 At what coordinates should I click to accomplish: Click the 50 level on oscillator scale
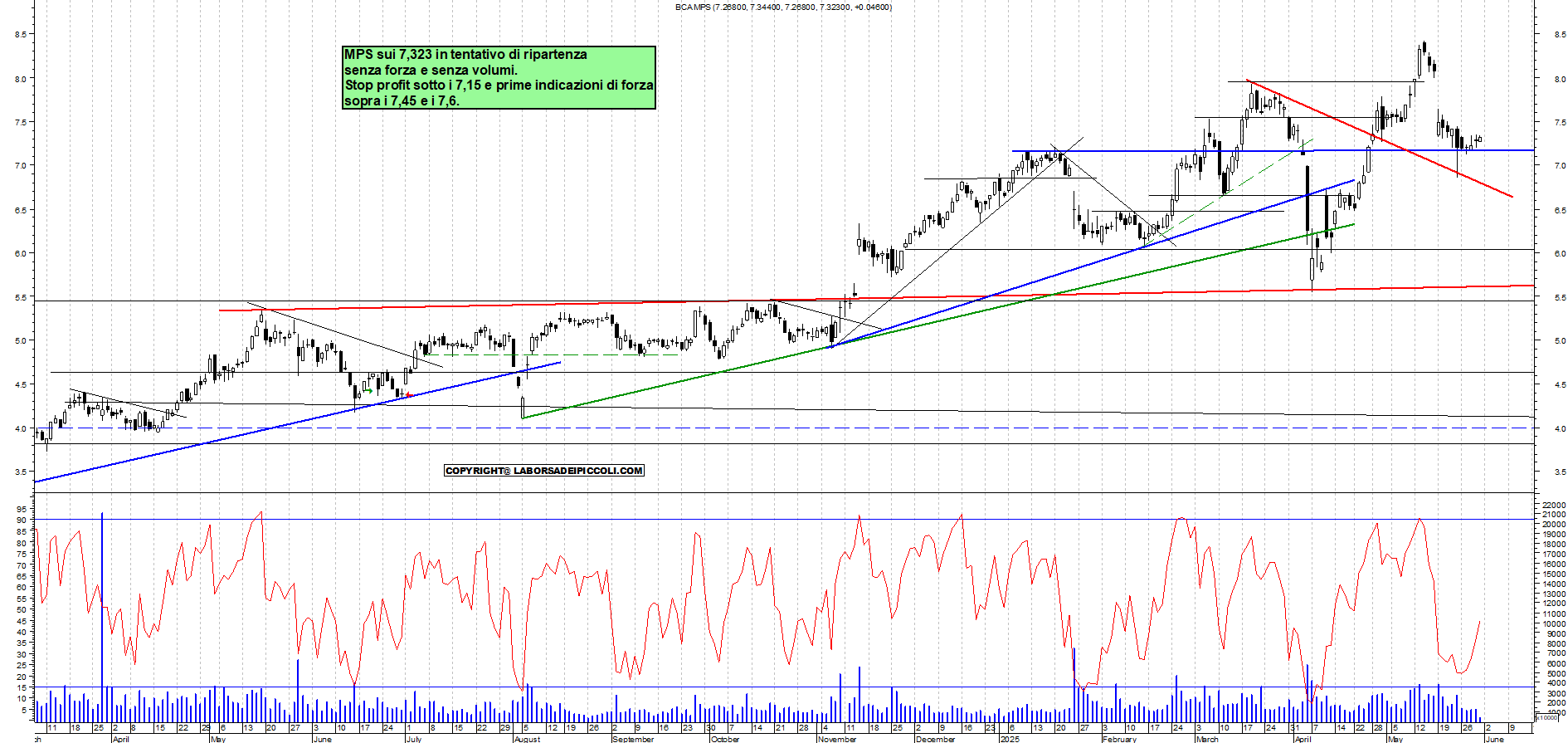pyautogui.click(x=21, y=609)
